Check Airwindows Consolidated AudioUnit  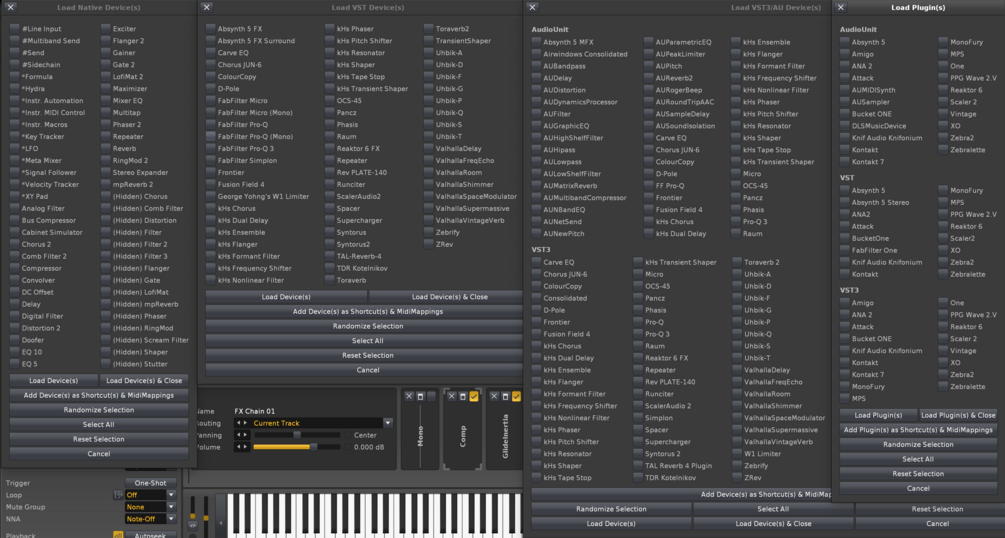536,54
